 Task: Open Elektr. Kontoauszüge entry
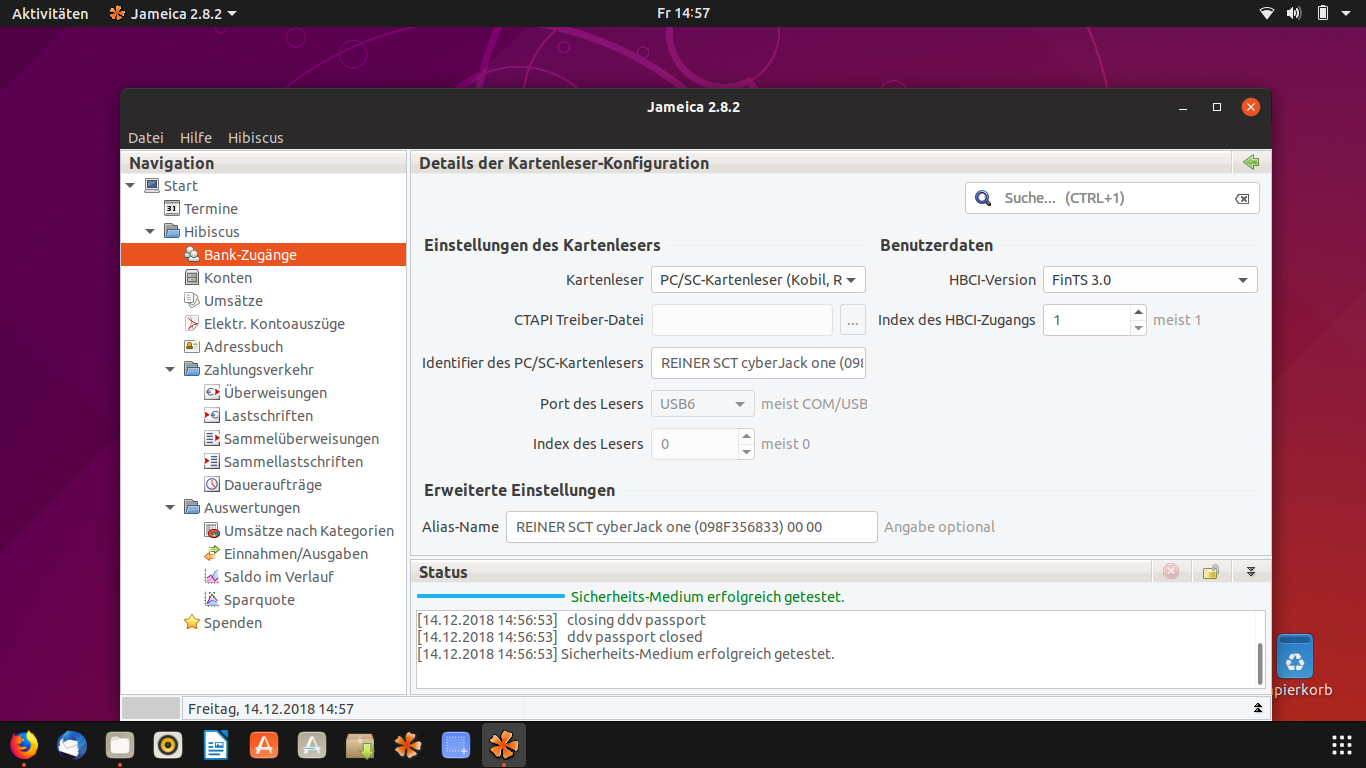click(264, 324)
